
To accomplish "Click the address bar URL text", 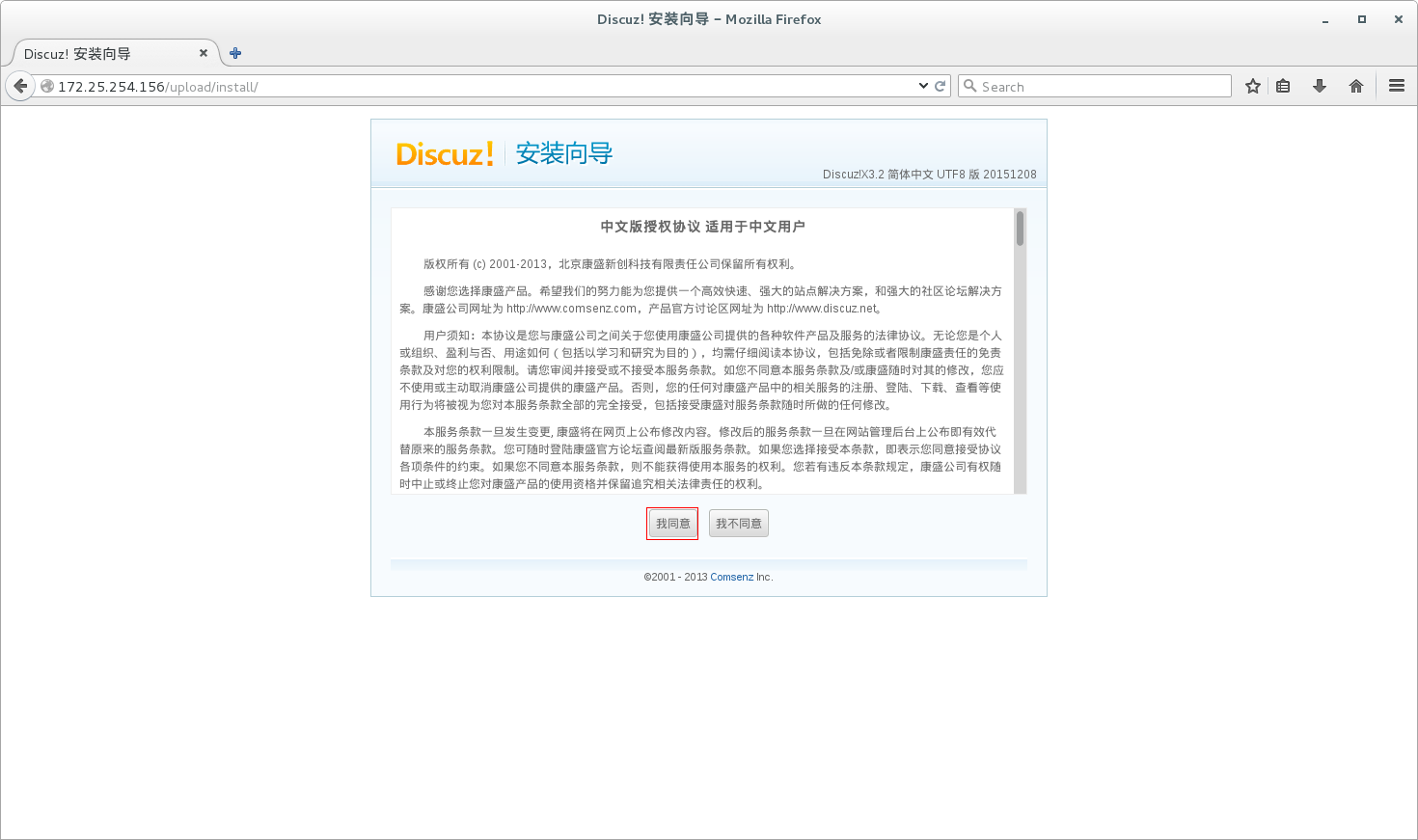I will tap(158, 87).
